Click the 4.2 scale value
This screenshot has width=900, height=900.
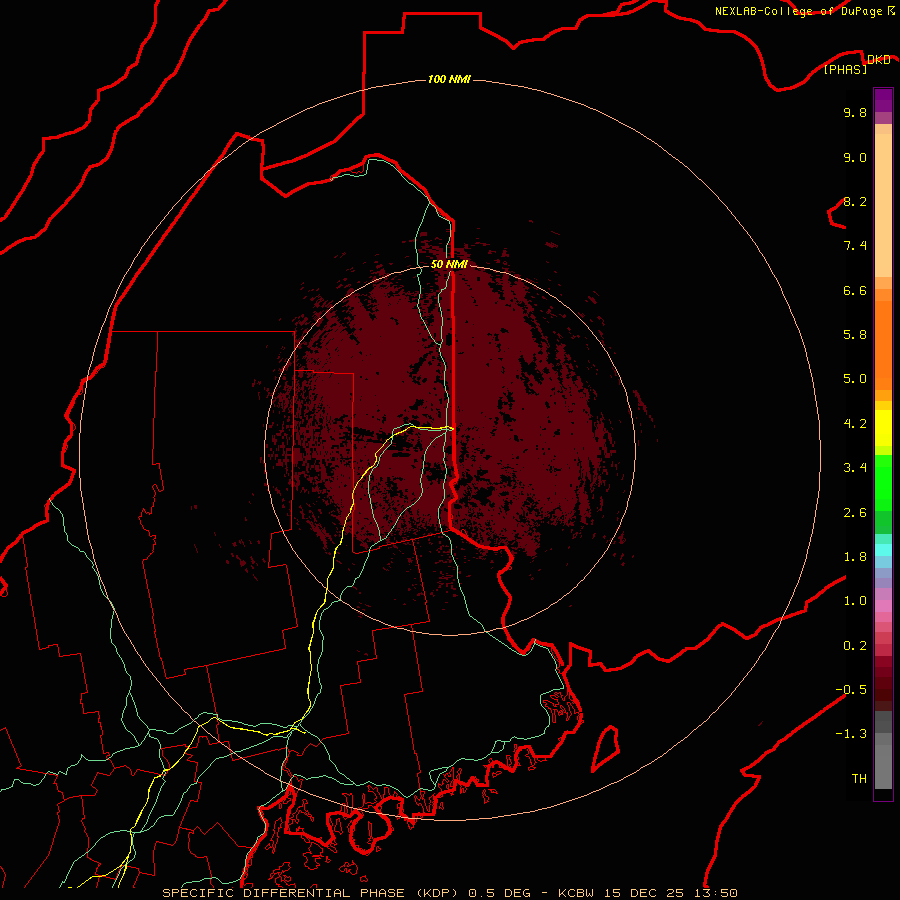point(855,424)
